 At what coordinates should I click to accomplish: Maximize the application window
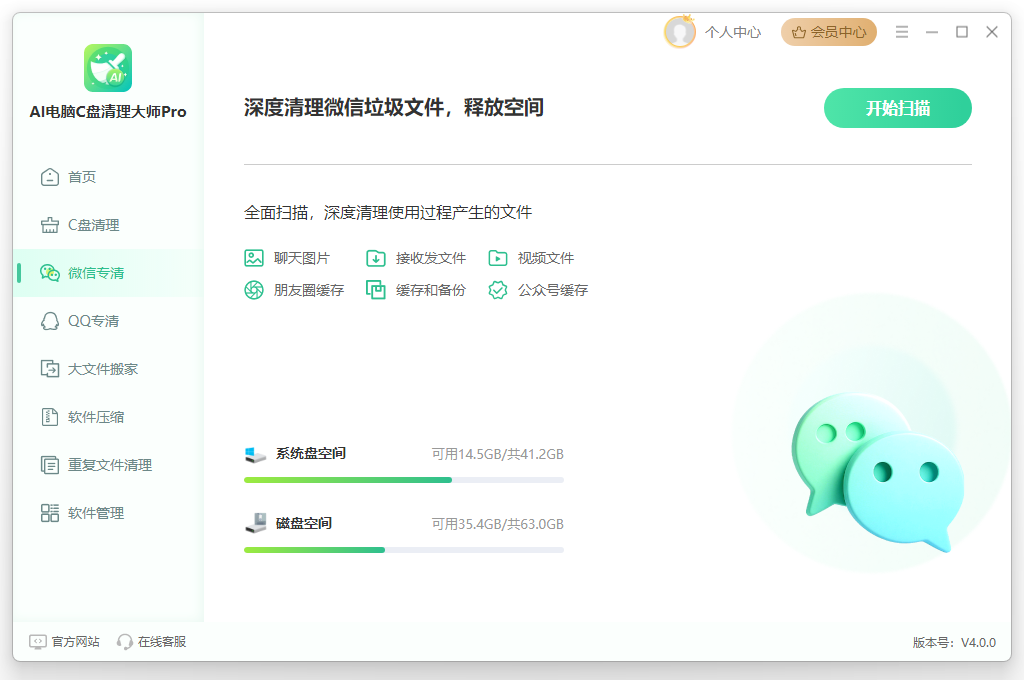click(x=962, y=31)
